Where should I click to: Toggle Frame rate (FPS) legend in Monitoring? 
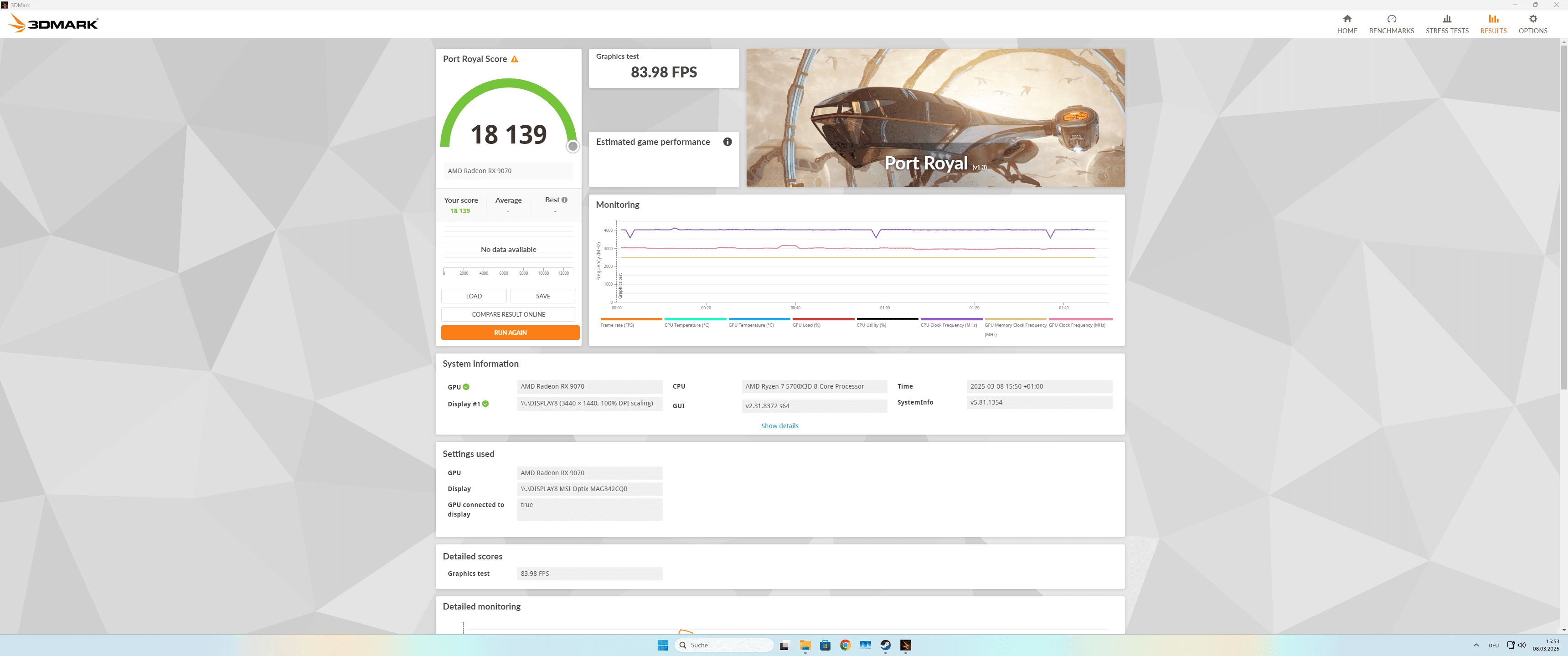tap(617, 325)
